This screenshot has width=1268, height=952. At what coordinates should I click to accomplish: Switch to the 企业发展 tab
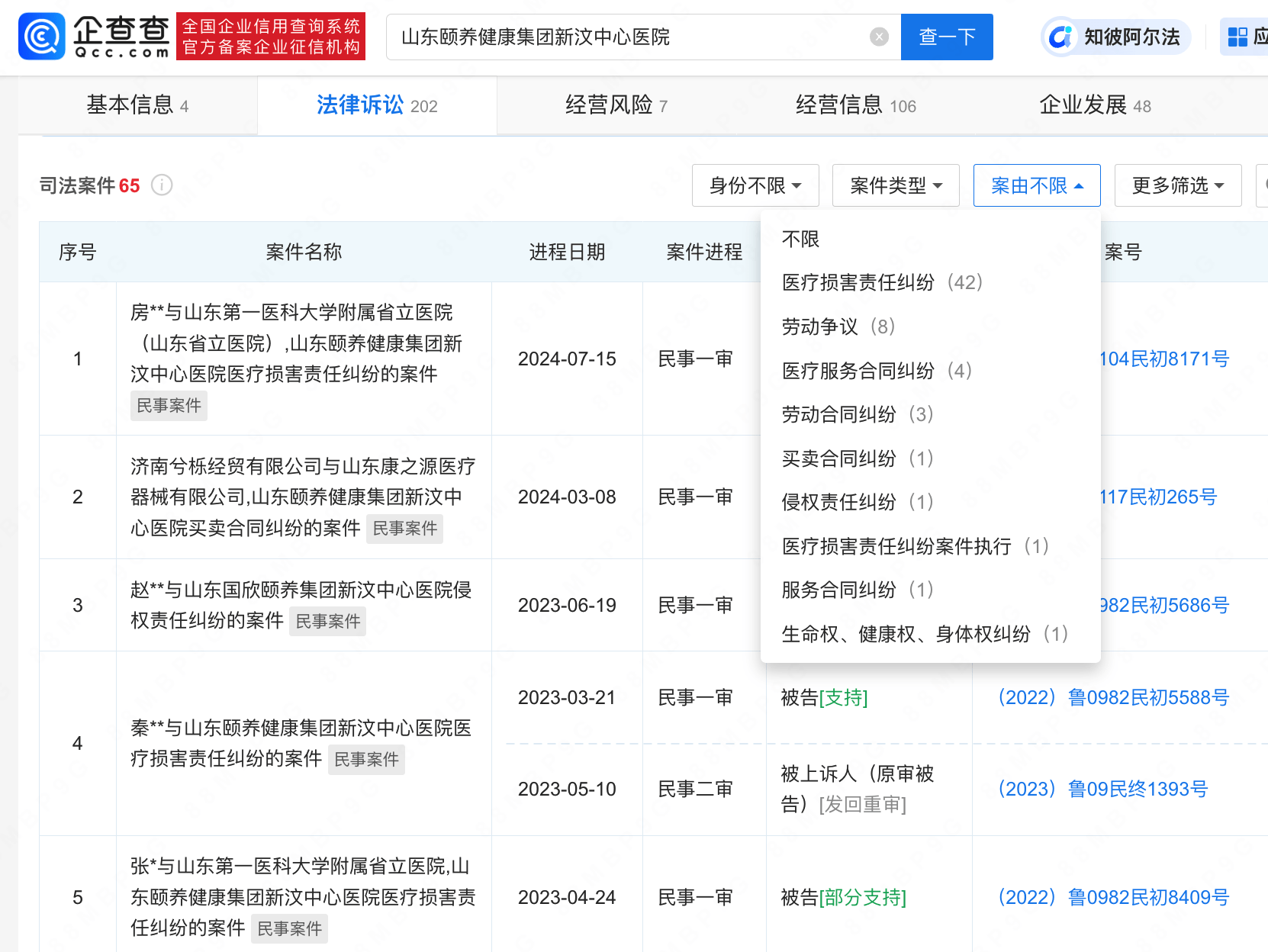(x=1096, y=105)
